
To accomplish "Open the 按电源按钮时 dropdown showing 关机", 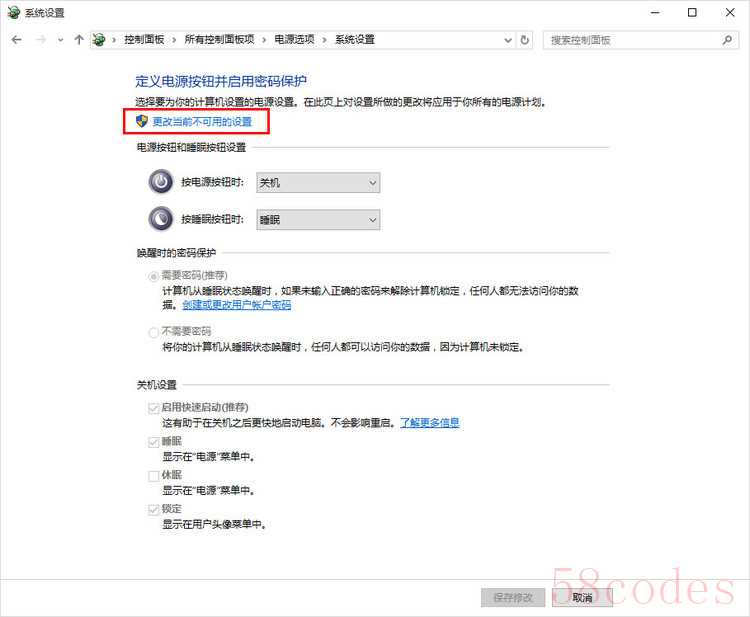I will click(x=318, y=183).
